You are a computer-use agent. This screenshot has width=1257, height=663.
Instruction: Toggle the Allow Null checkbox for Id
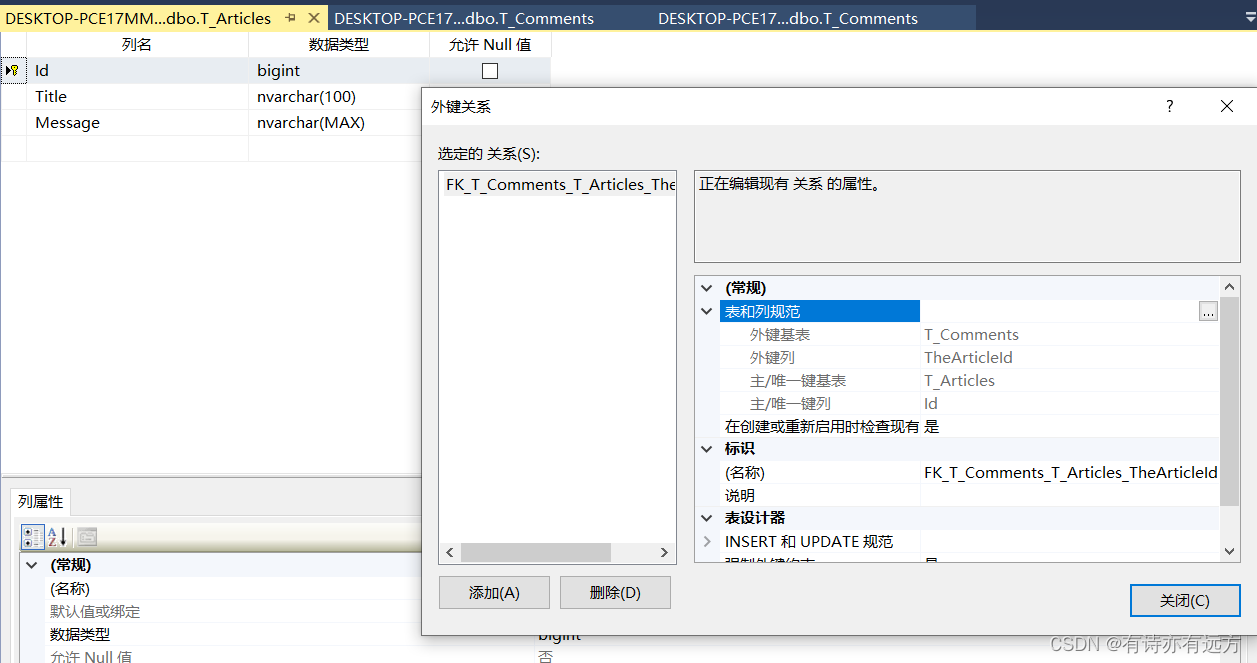tap(490, 71)
